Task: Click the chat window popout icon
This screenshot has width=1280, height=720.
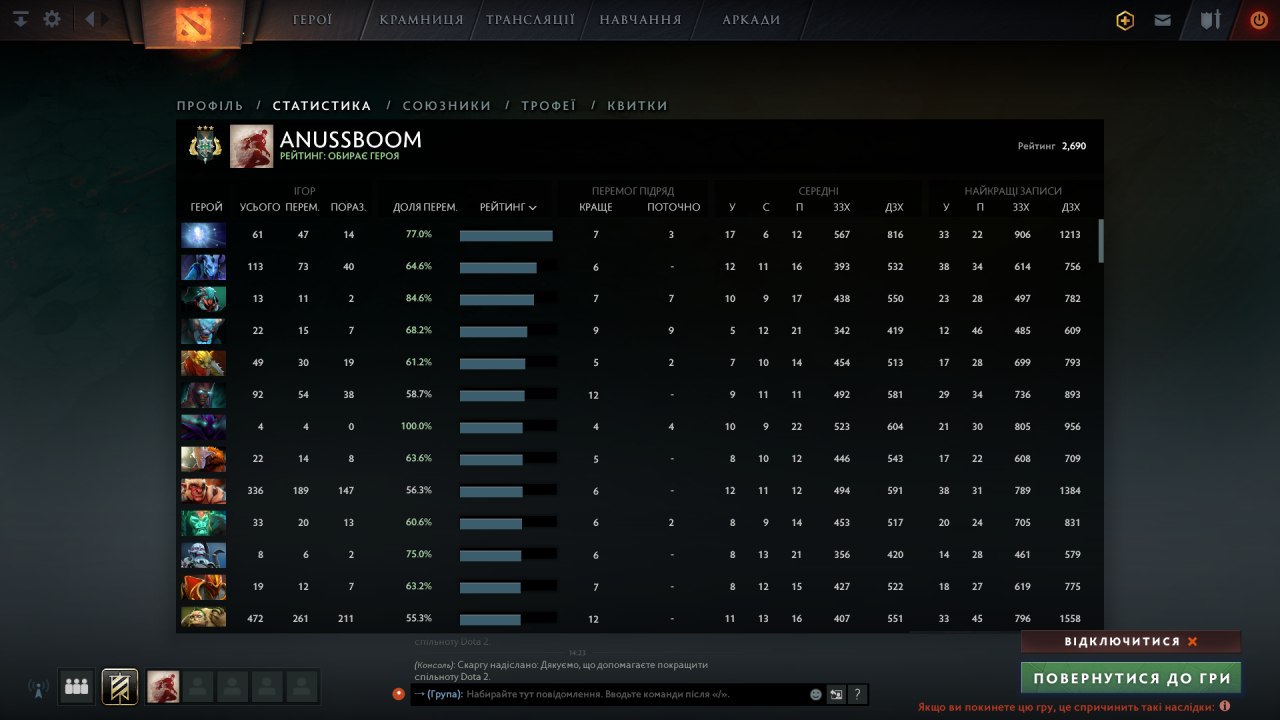Action: (x=836, y=694)
